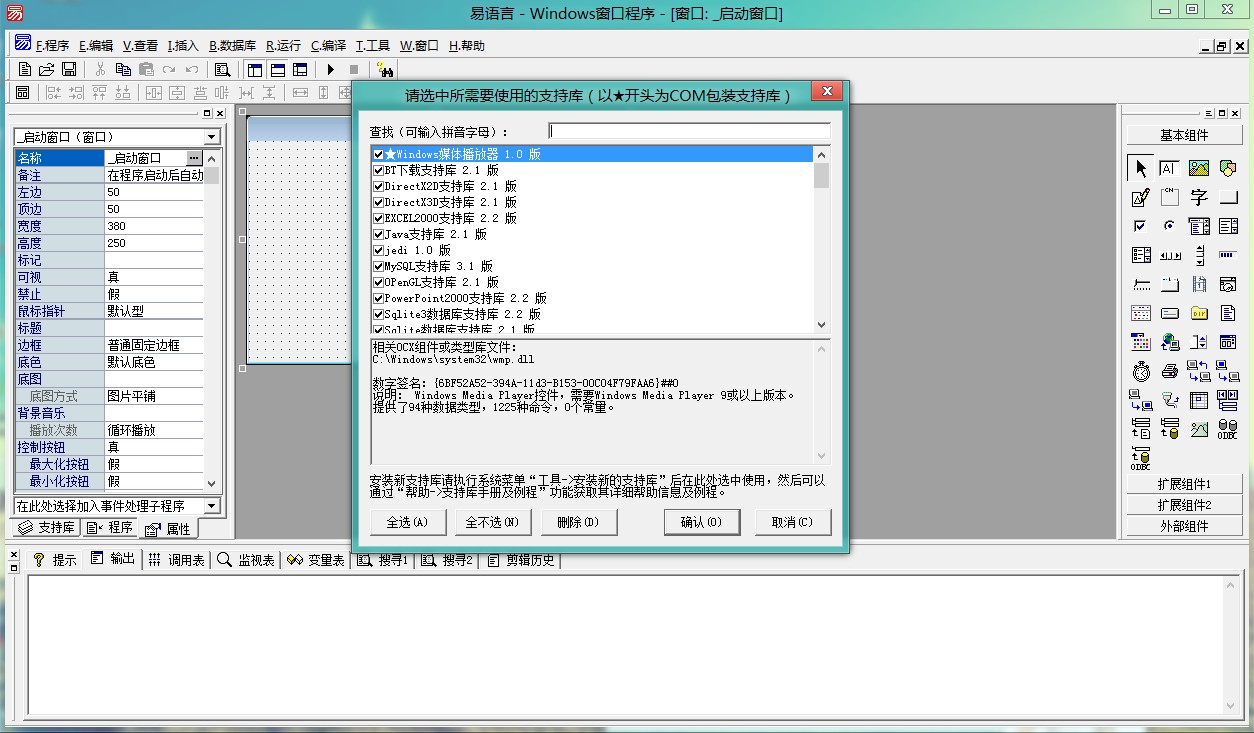Uncheck DirectX2D支持库 2.1 版
This screenshot has height=733, width=1254.
pos(378,186)
